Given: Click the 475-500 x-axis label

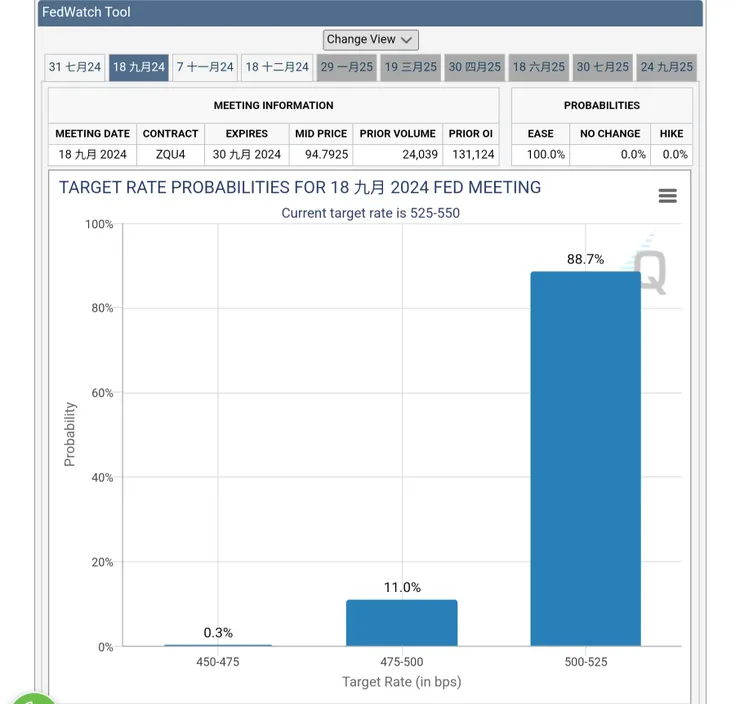Looking at the screenshot, I should 402,662.
